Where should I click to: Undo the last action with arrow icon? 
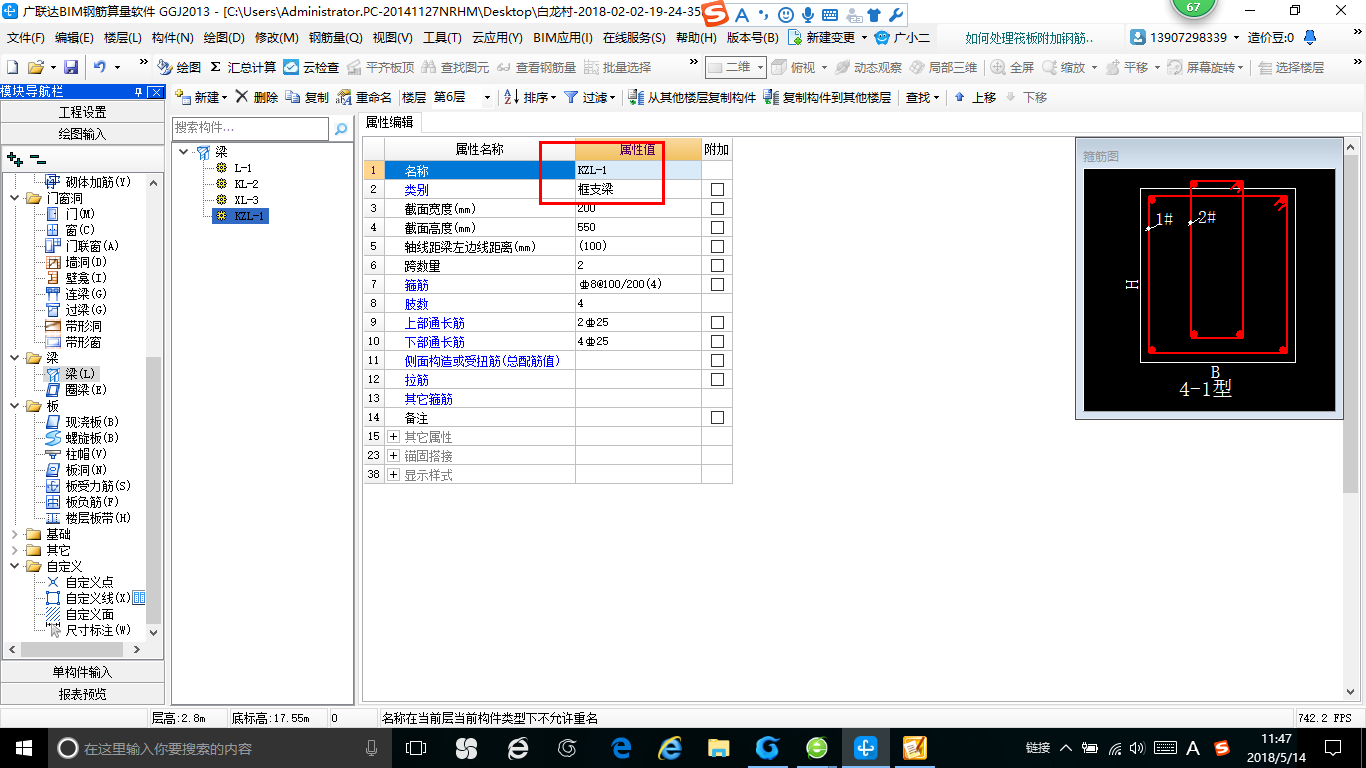(x=100, y=67)
